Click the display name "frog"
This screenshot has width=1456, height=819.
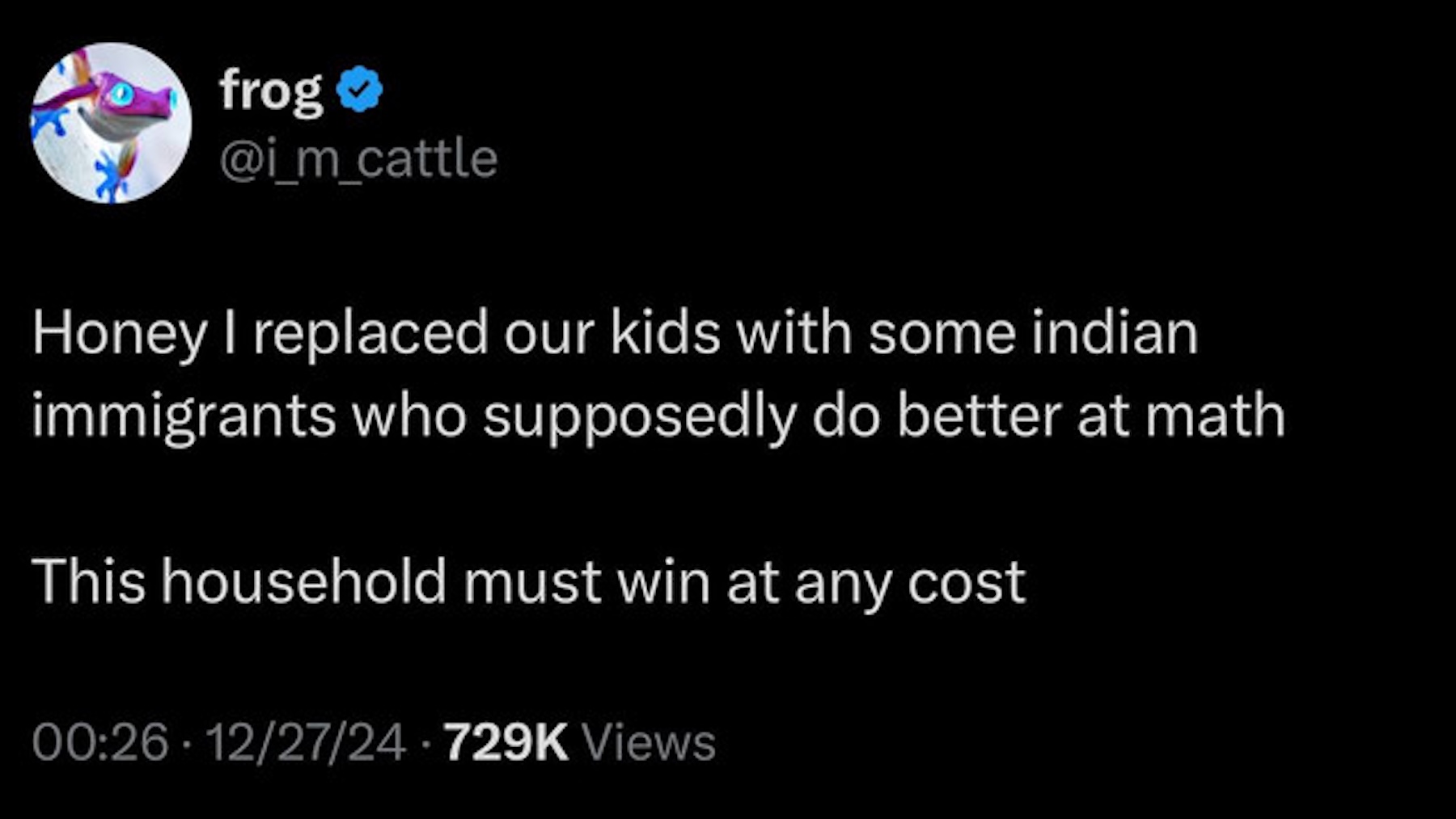[x=270, y=91]
